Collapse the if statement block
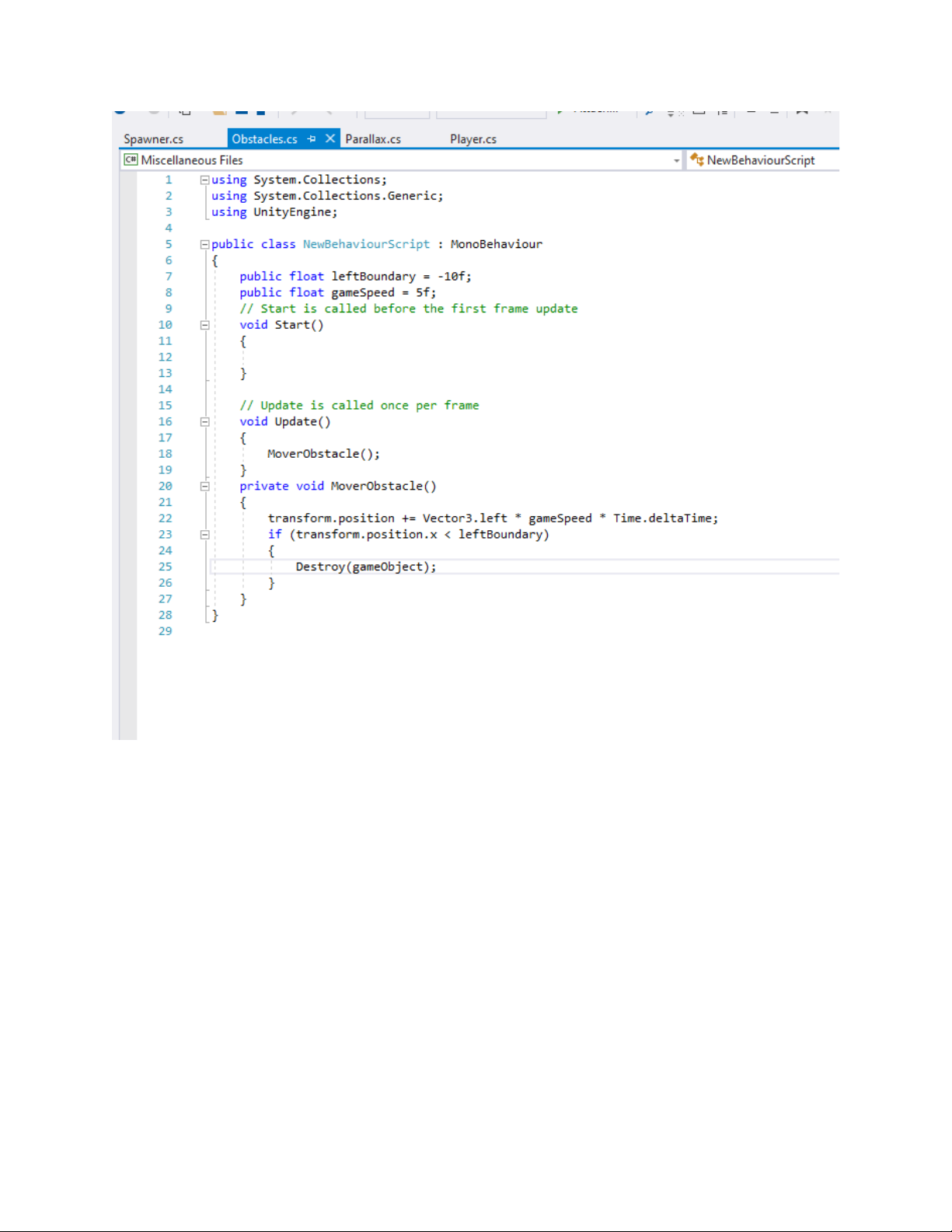This screenshot has width=952, height=1232. click(204, 535)
